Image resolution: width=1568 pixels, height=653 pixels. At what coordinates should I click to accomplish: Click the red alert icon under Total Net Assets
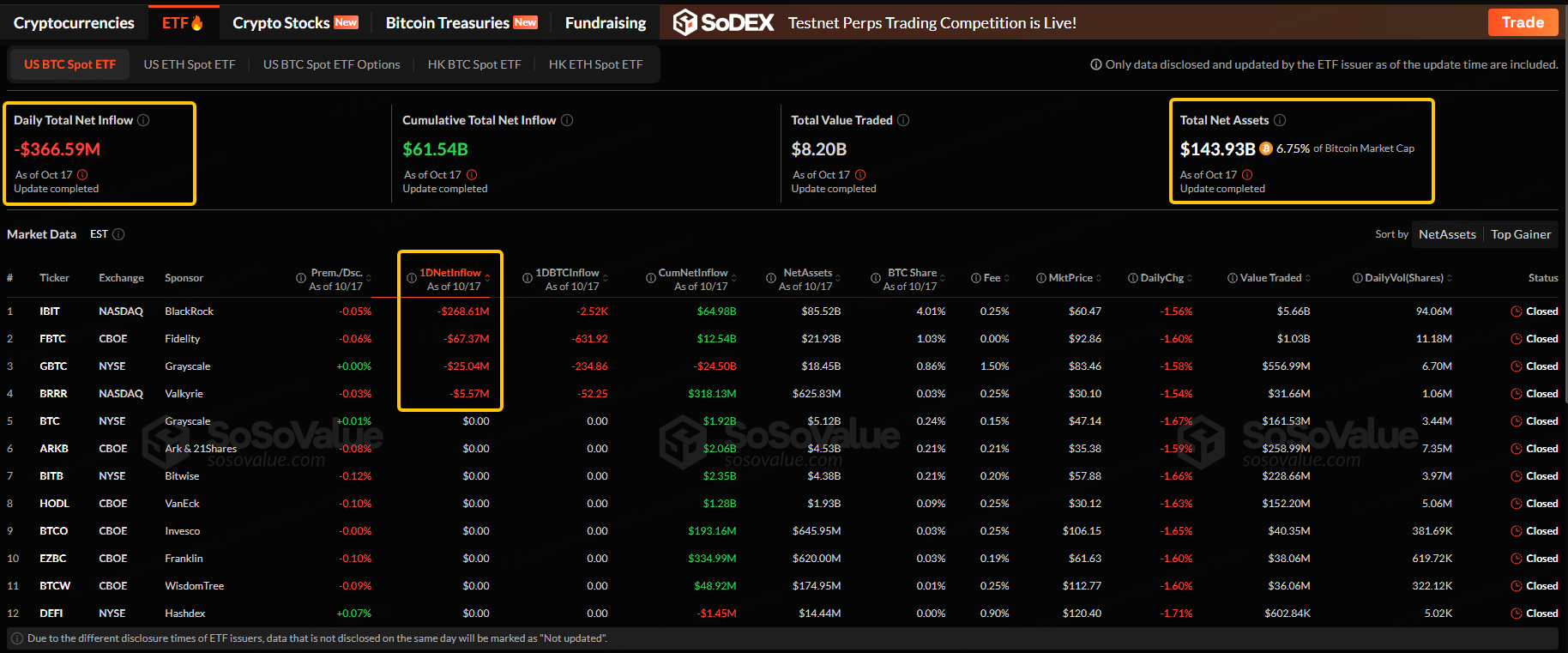tap(1247, 175)
